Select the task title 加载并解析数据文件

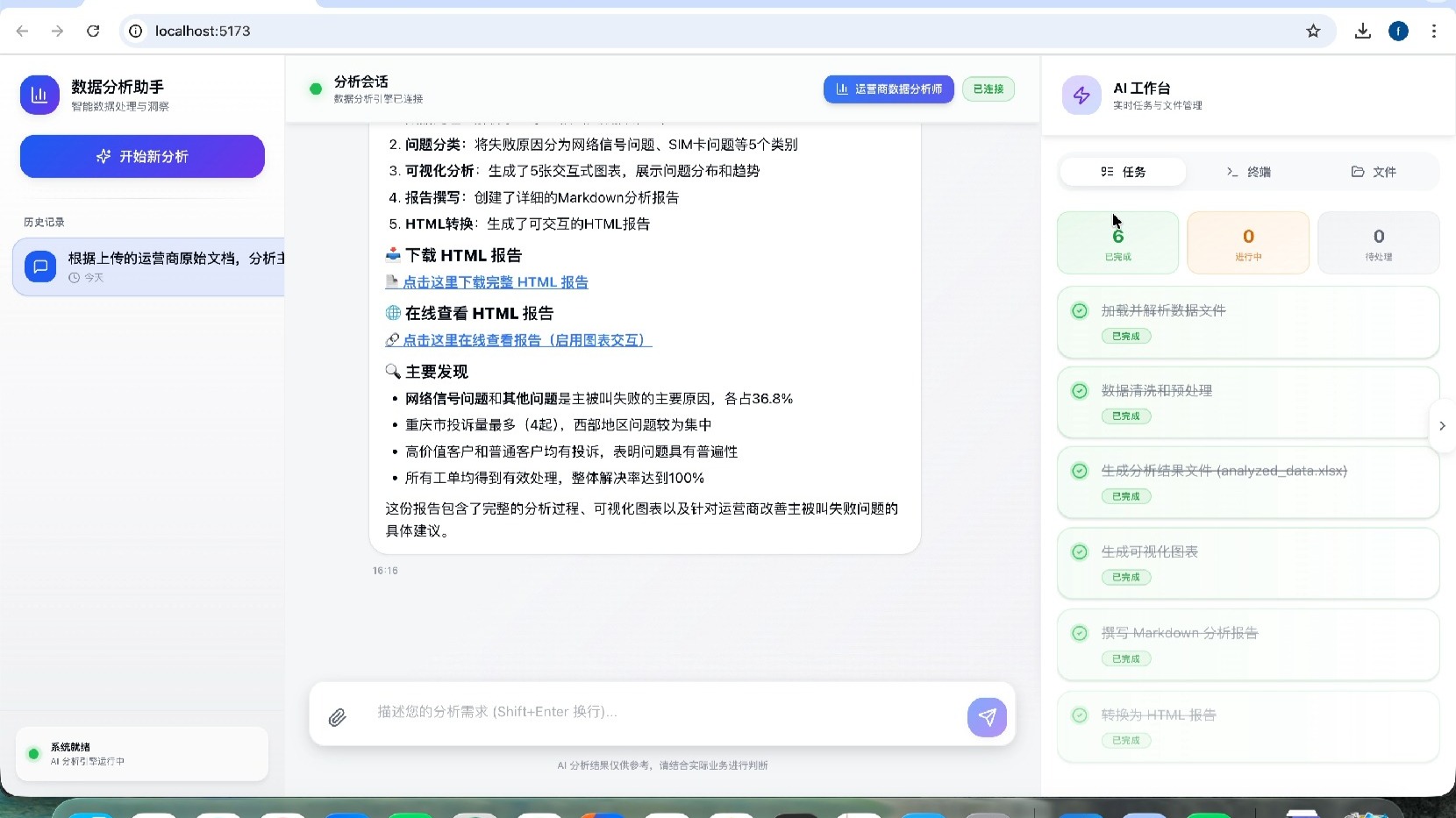[1163, 310]
